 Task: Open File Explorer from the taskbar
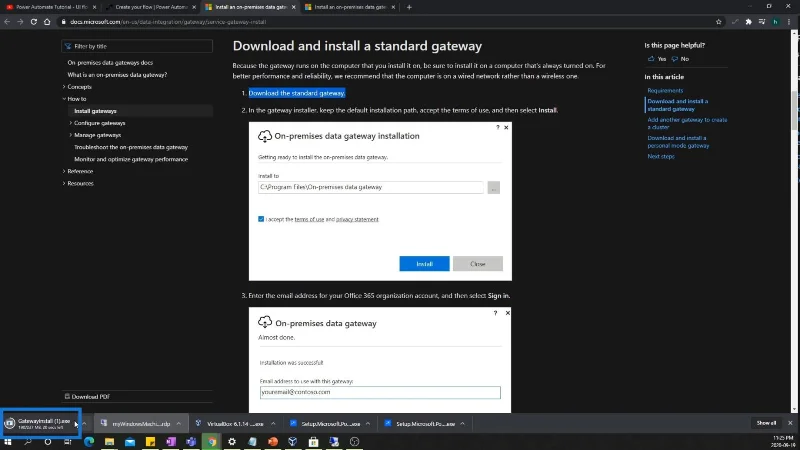[x=109, y=441]
